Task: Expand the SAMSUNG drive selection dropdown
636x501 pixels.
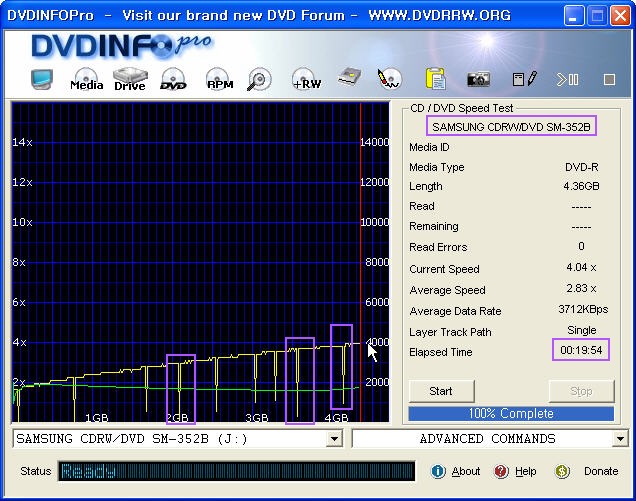Action: click(x=334, y=439)
